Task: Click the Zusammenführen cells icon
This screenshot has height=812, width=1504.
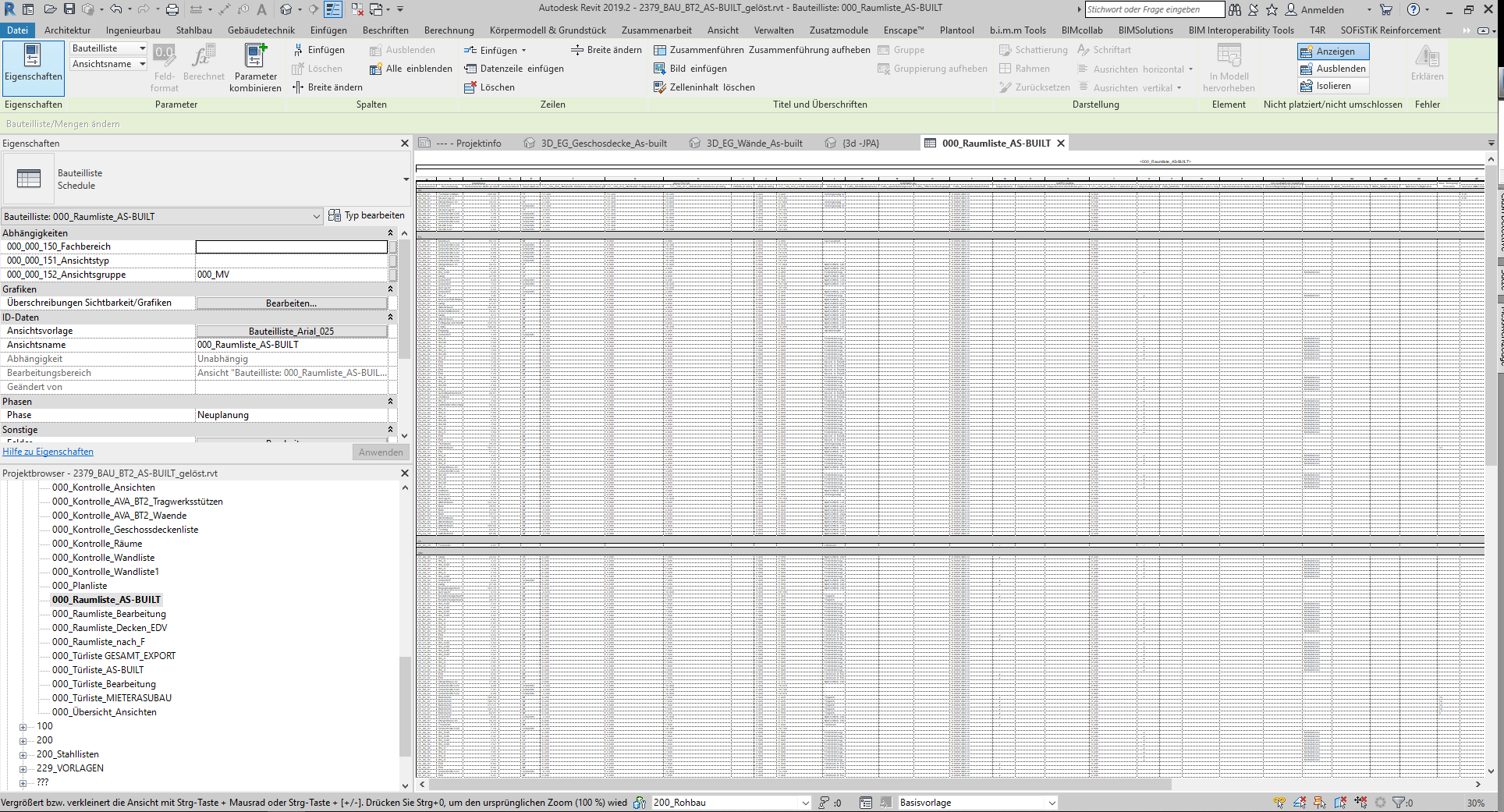Action: (x=660, y=50)
